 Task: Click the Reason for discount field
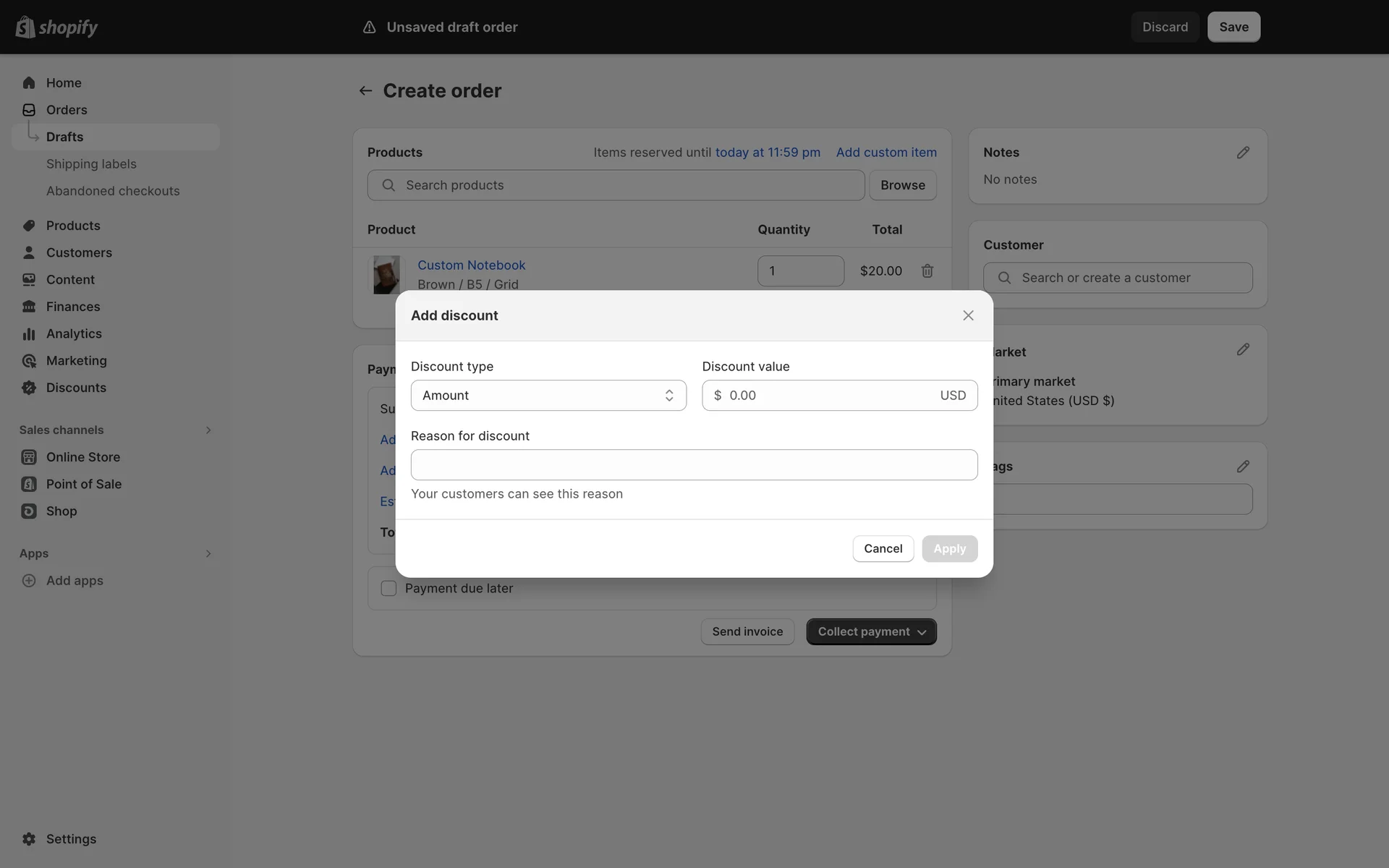693,465
